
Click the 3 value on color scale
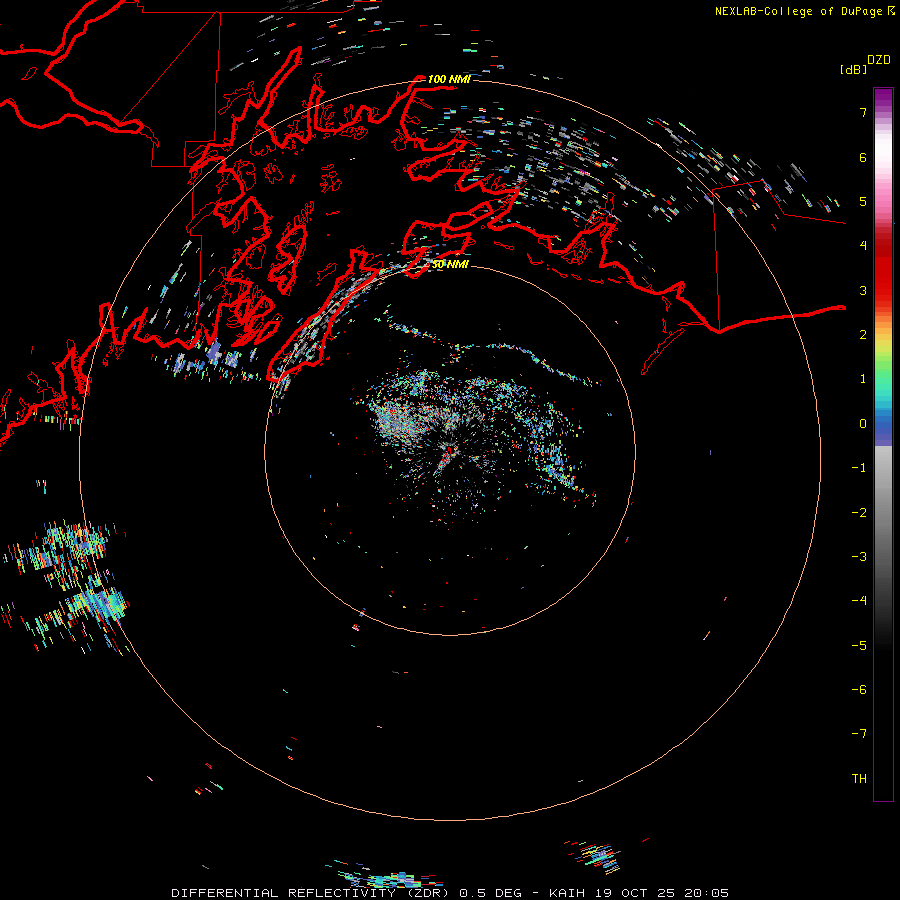pyautogui.click(x=863, y=290)
